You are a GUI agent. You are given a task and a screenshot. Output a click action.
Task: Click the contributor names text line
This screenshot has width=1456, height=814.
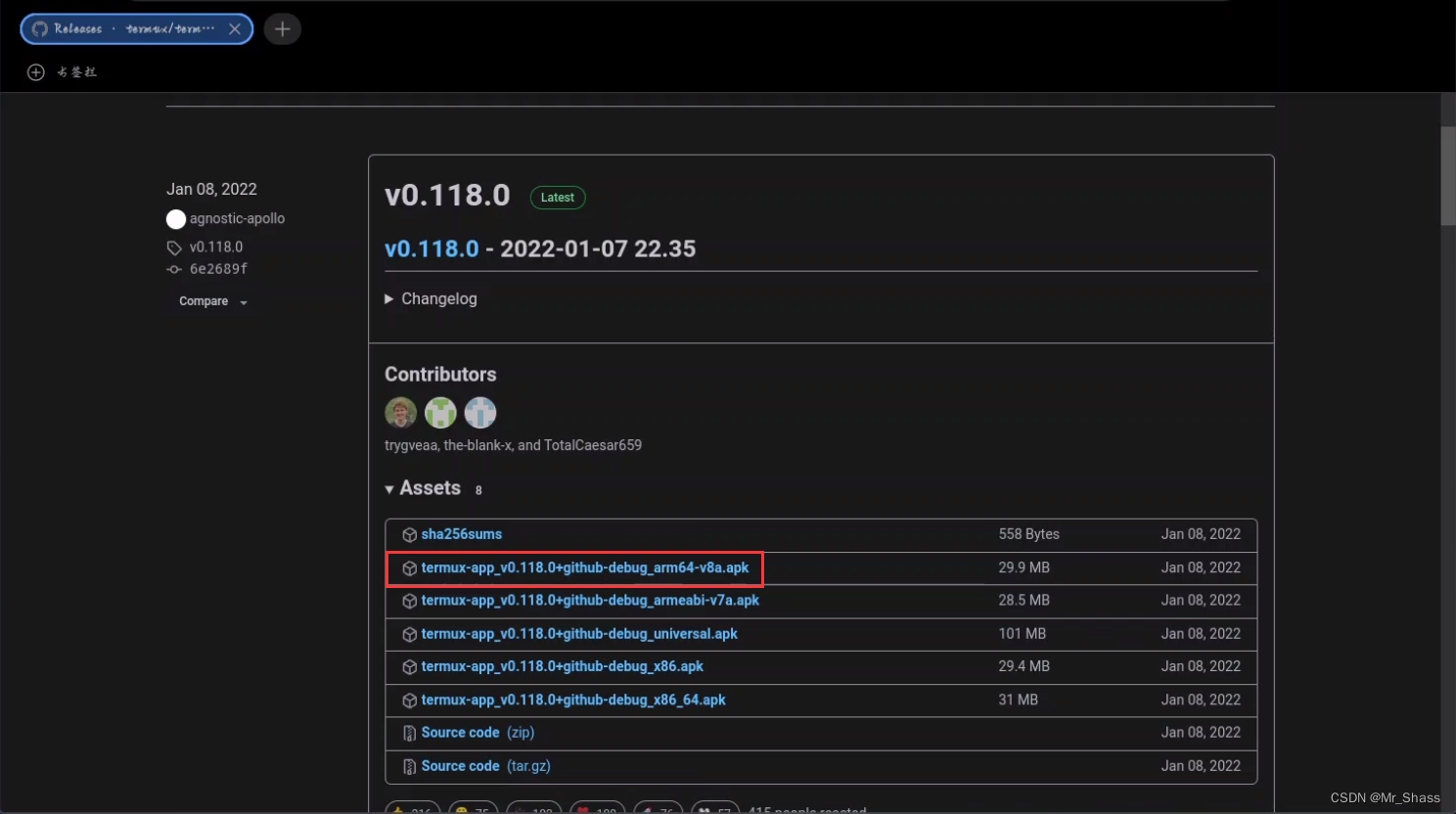coord(513,445)
